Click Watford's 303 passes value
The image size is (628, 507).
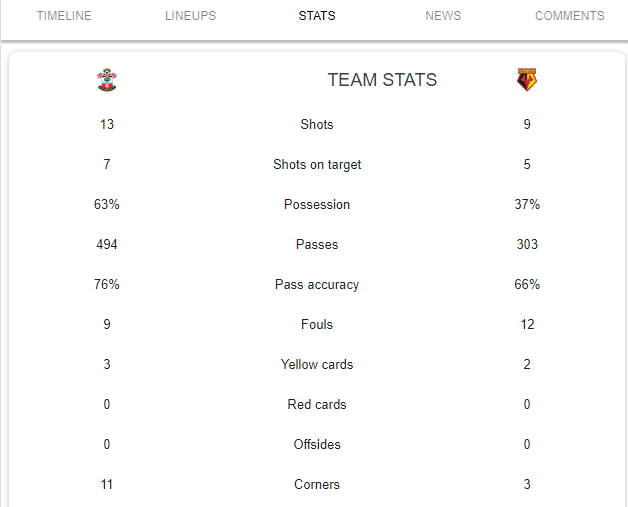(x=527, y=244)
